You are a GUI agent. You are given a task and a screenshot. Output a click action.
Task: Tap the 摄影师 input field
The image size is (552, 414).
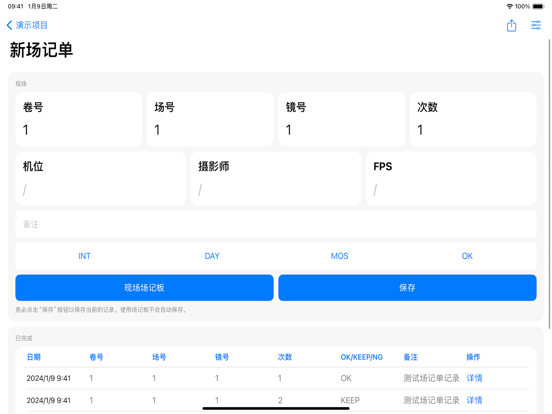276,179
